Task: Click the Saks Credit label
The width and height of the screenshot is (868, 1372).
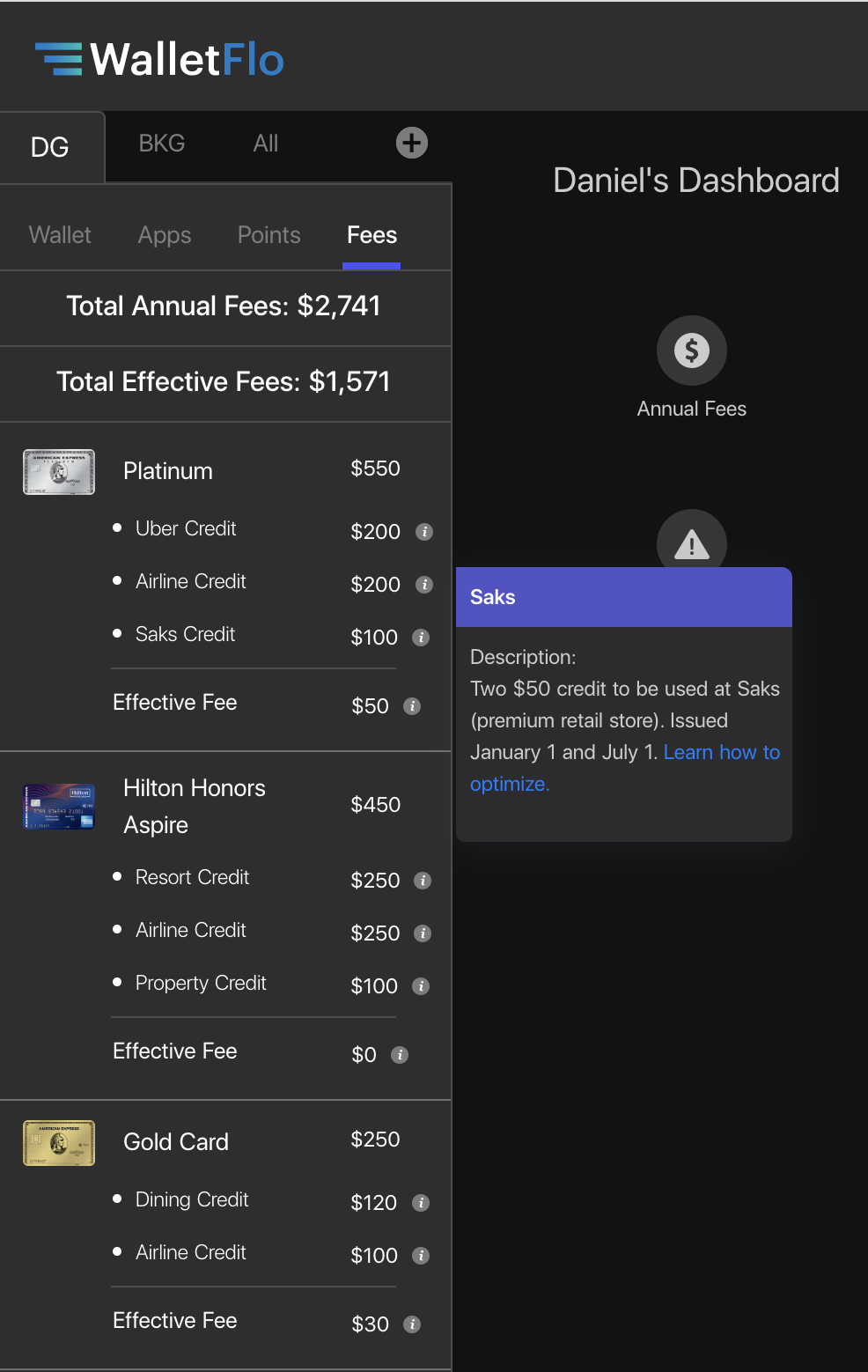Action: pos(185,634)
